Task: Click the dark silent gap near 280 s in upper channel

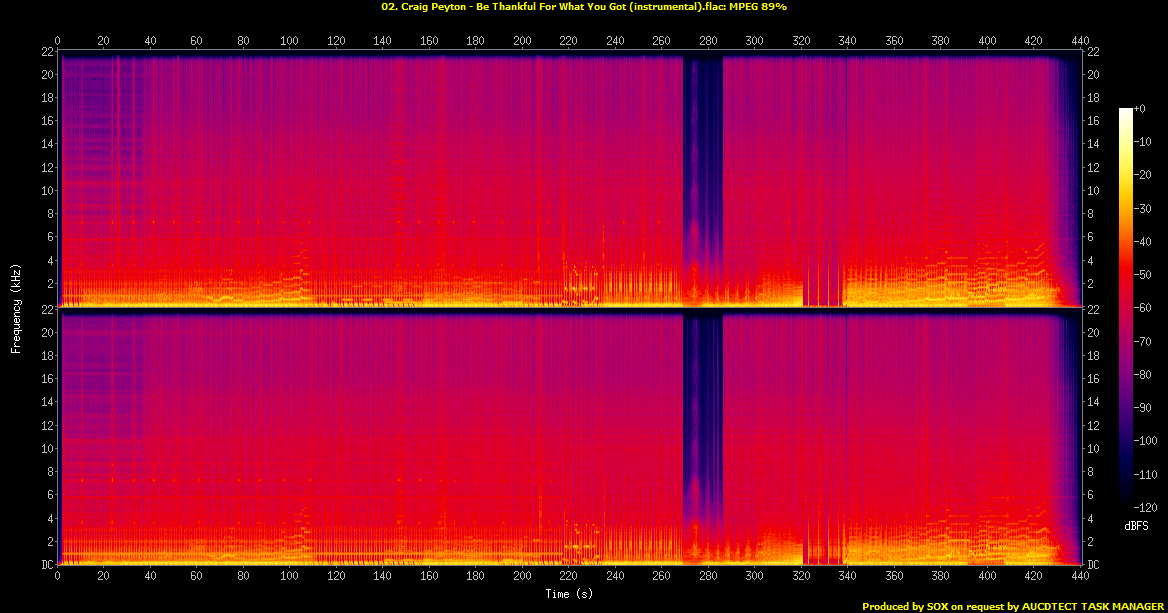Action: click(x=703, y=179)
